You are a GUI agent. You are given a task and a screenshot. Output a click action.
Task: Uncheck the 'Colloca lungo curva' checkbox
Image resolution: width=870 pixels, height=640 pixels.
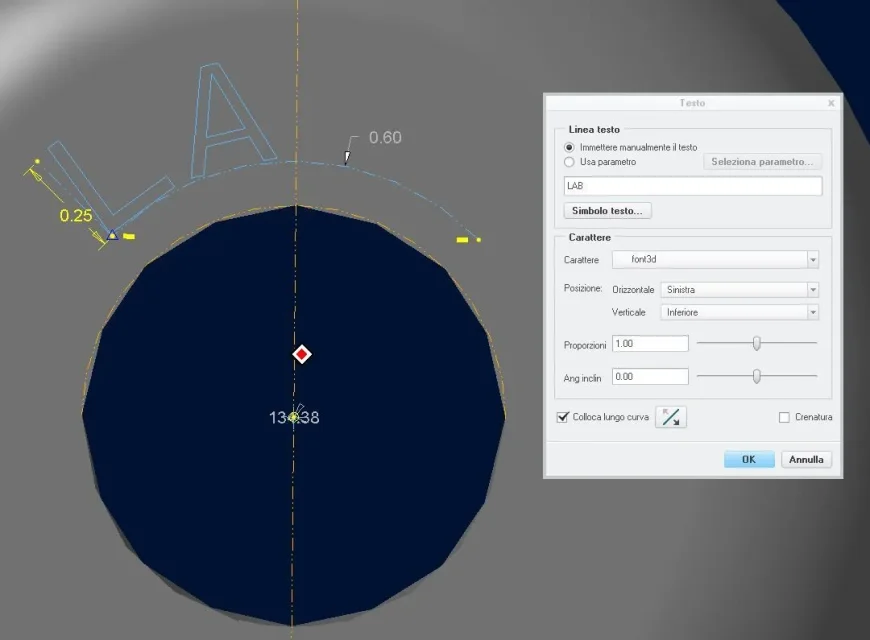[x=563, y=417]
